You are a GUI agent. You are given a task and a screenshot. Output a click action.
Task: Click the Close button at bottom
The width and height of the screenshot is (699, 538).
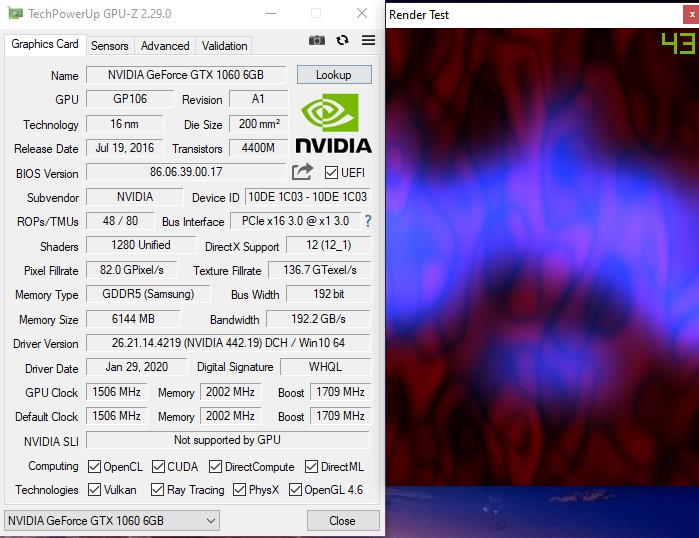343,521
